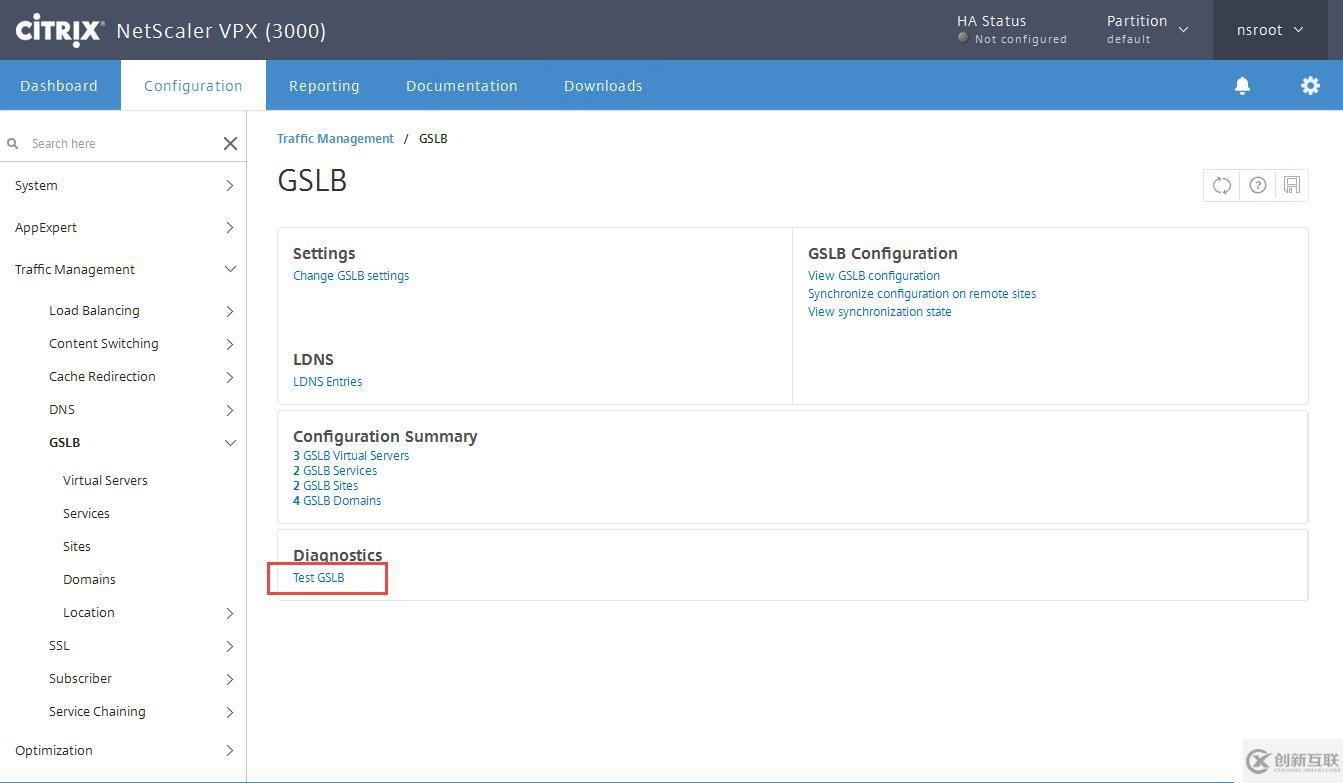
Task: Open LDNS Entries link
Action: [x=327, y=382]
